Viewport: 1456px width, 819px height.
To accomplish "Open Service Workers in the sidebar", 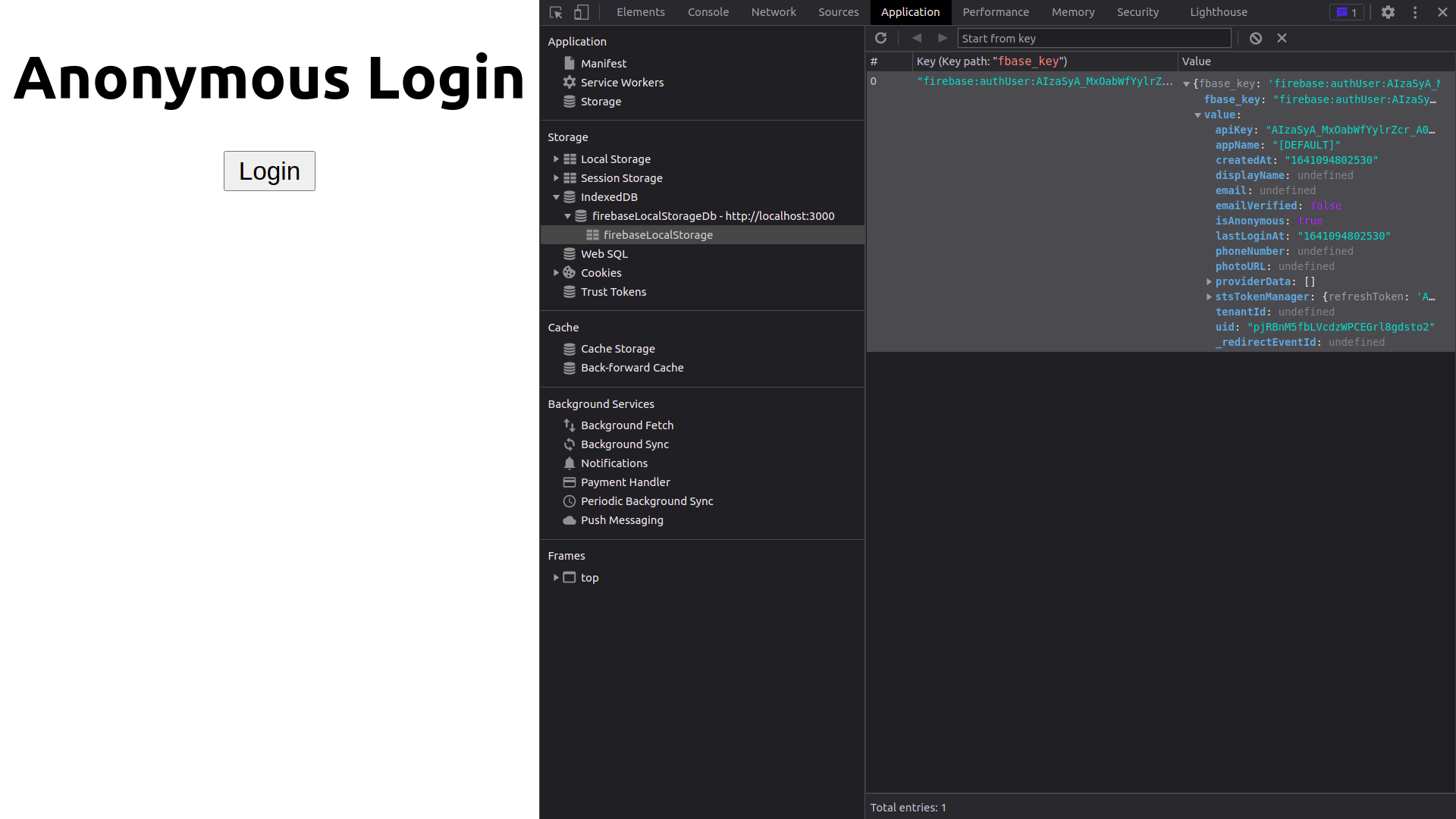I will pos(622,83).
